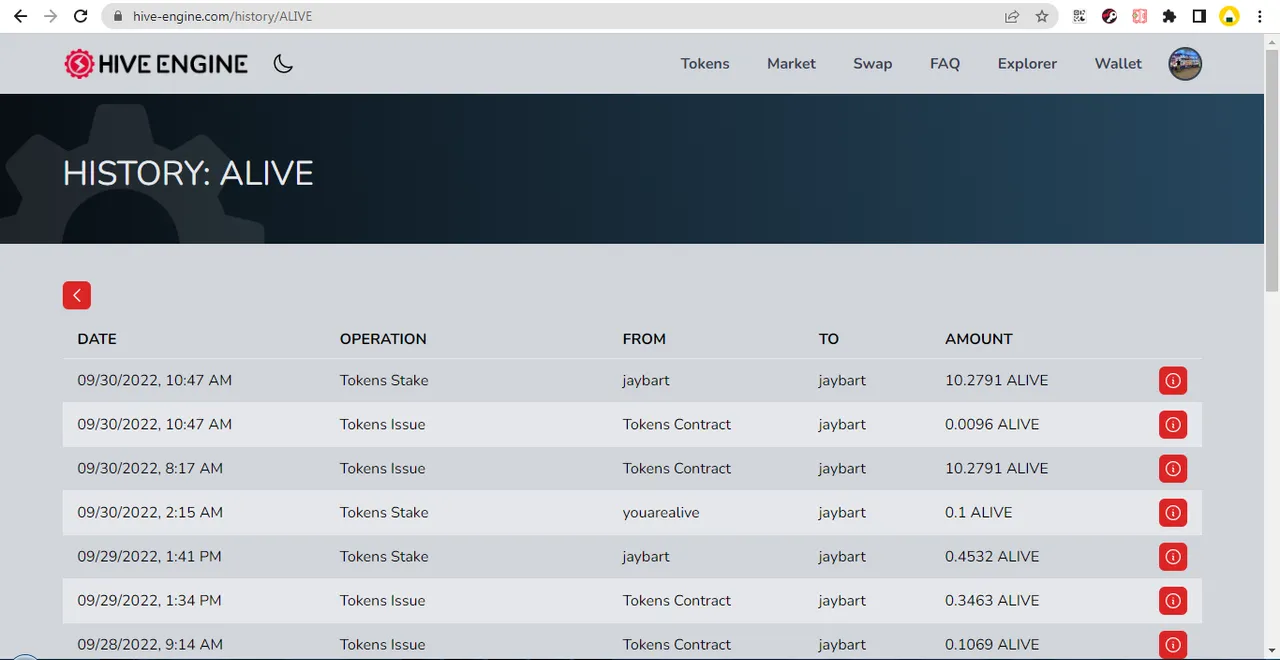Bookmark this page with the star icon
Viewport: 1280px width, 660px height.
click(1042, 16)
